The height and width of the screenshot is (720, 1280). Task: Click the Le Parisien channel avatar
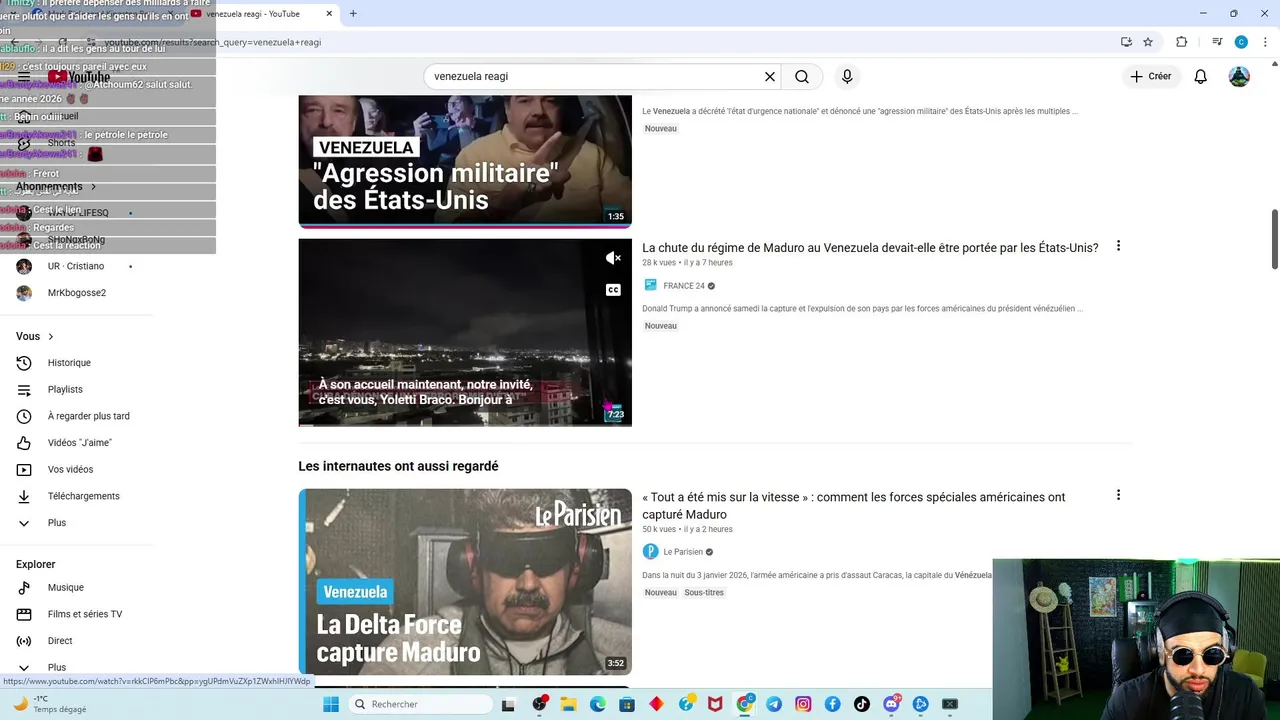(650, 552)
